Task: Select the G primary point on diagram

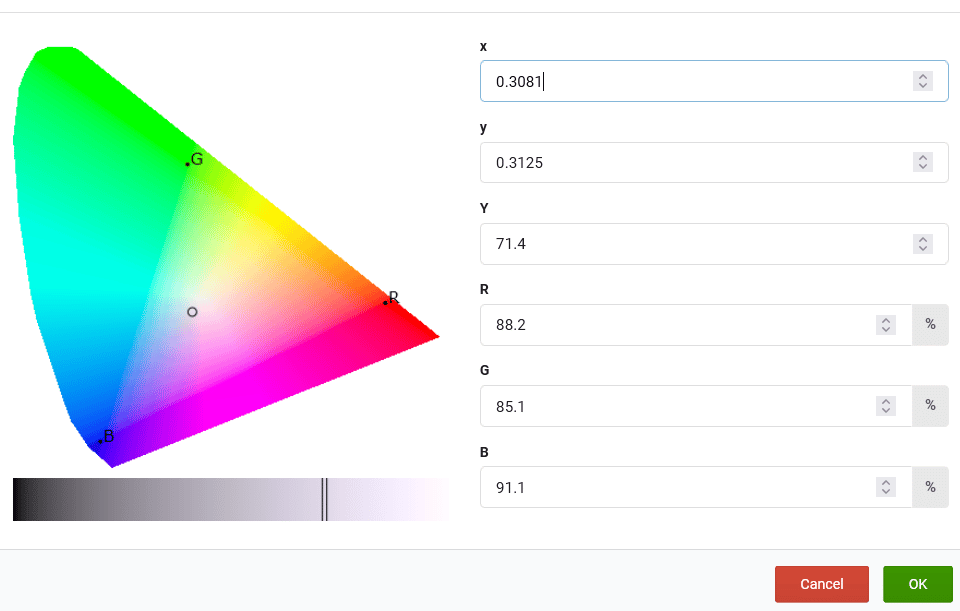Action: 187,163
